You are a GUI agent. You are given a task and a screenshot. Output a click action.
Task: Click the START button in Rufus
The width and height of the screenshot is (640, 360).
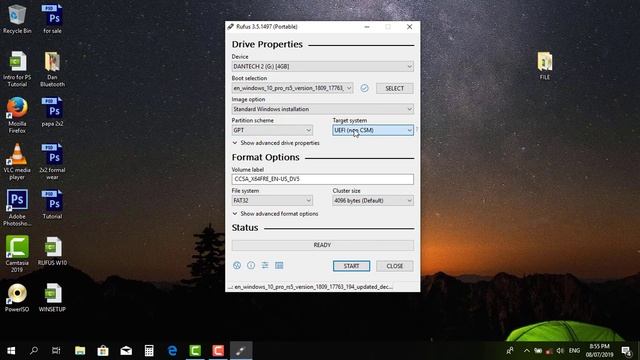click(x=351, y=266)
